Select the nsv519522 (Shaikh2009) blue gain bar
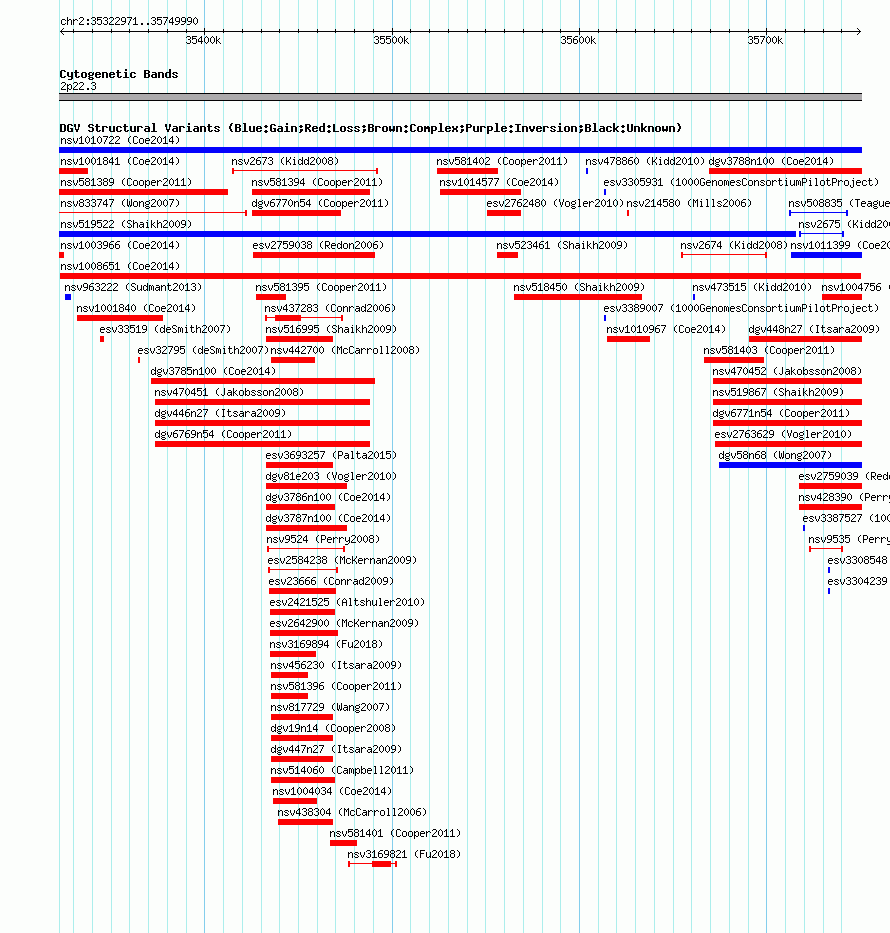Viewport: 890px width, 933px height. [x=427, y=234]
